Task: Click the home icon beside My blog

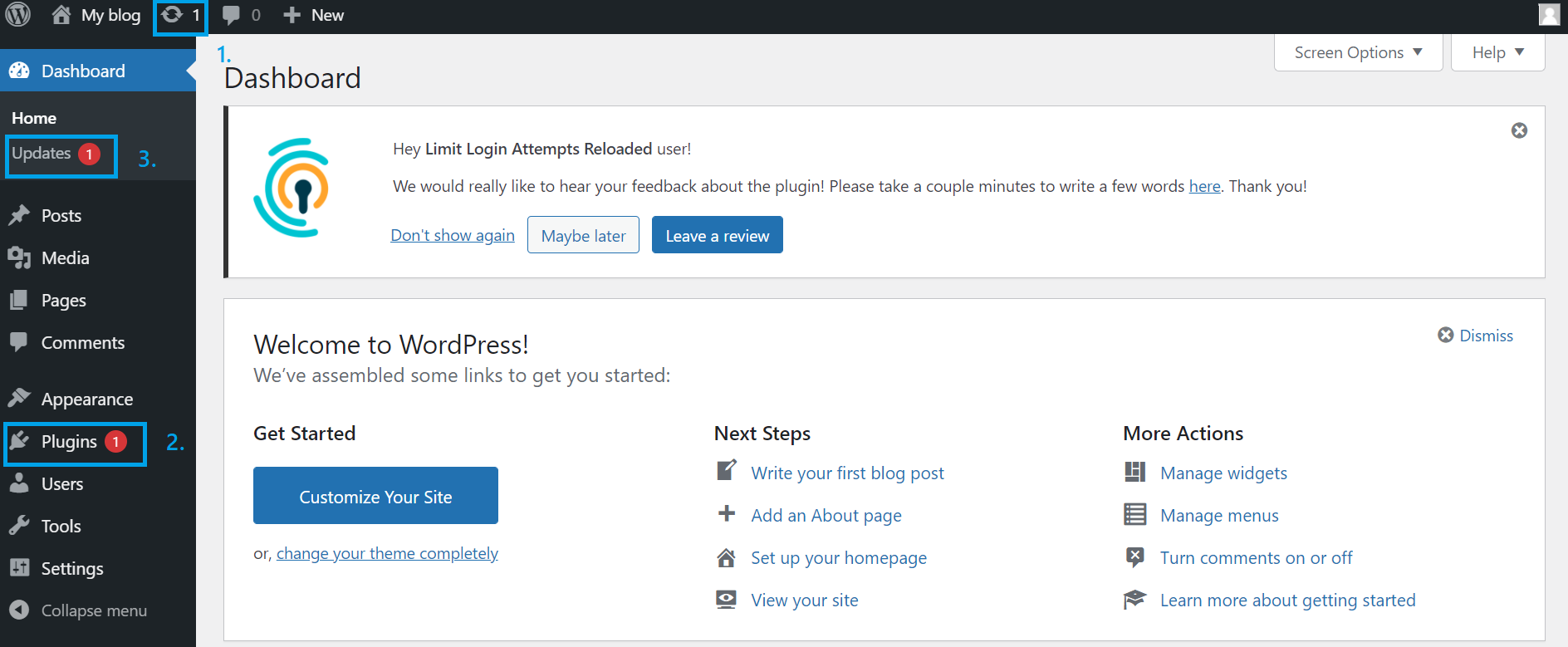Action: coord(61,15)
